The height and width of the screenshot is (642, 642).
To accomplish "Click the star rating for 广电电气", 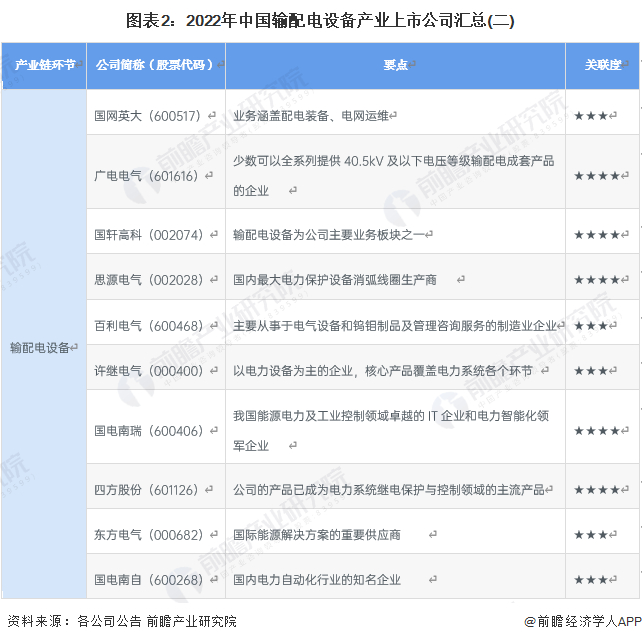I will (x=597, y=176).
